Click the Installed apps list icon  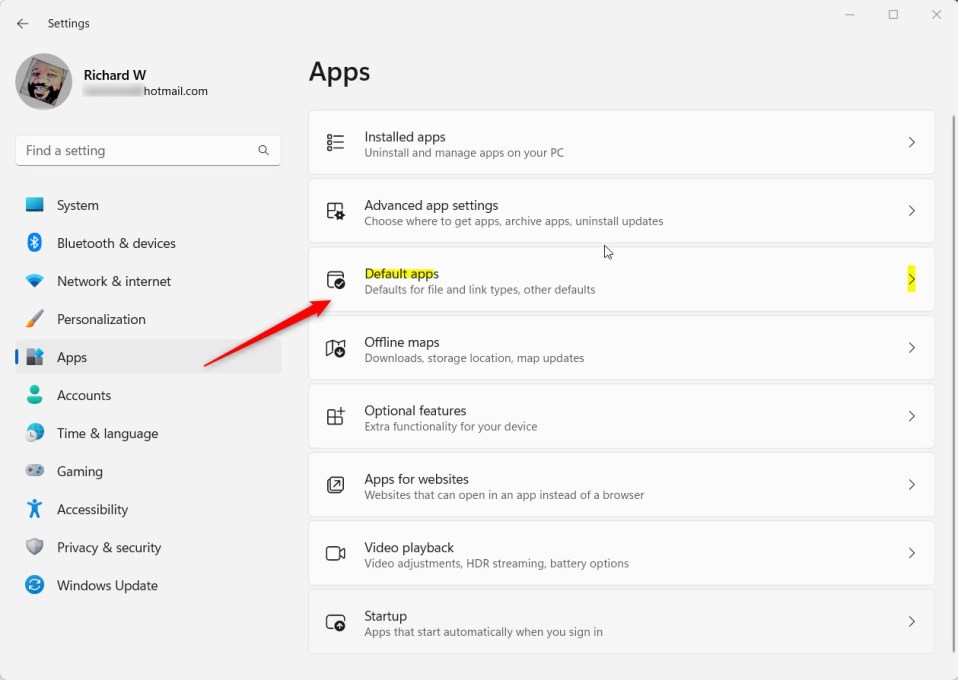pyautogui.click(x=335, y=142)
